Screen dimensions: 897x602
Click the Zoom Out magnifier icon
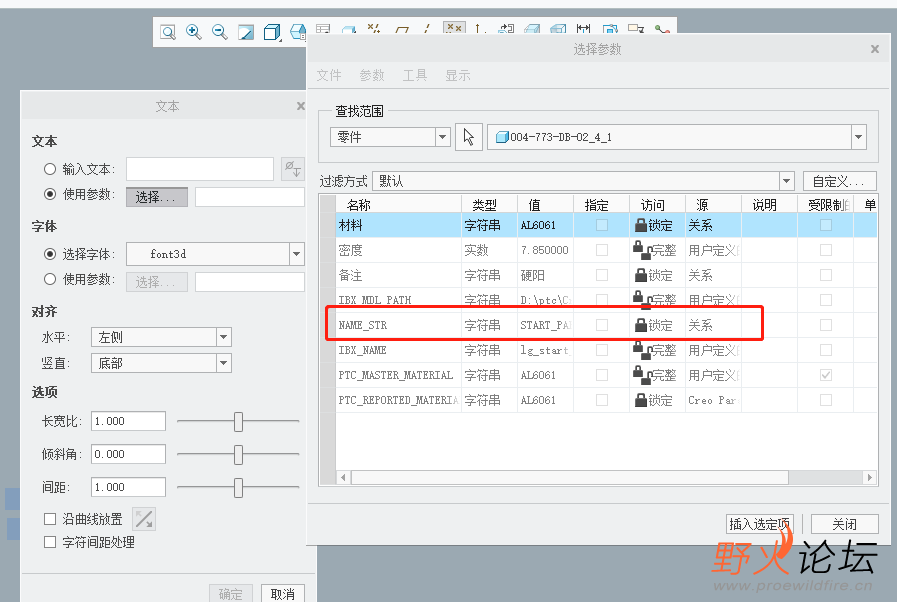coord(220,32)
